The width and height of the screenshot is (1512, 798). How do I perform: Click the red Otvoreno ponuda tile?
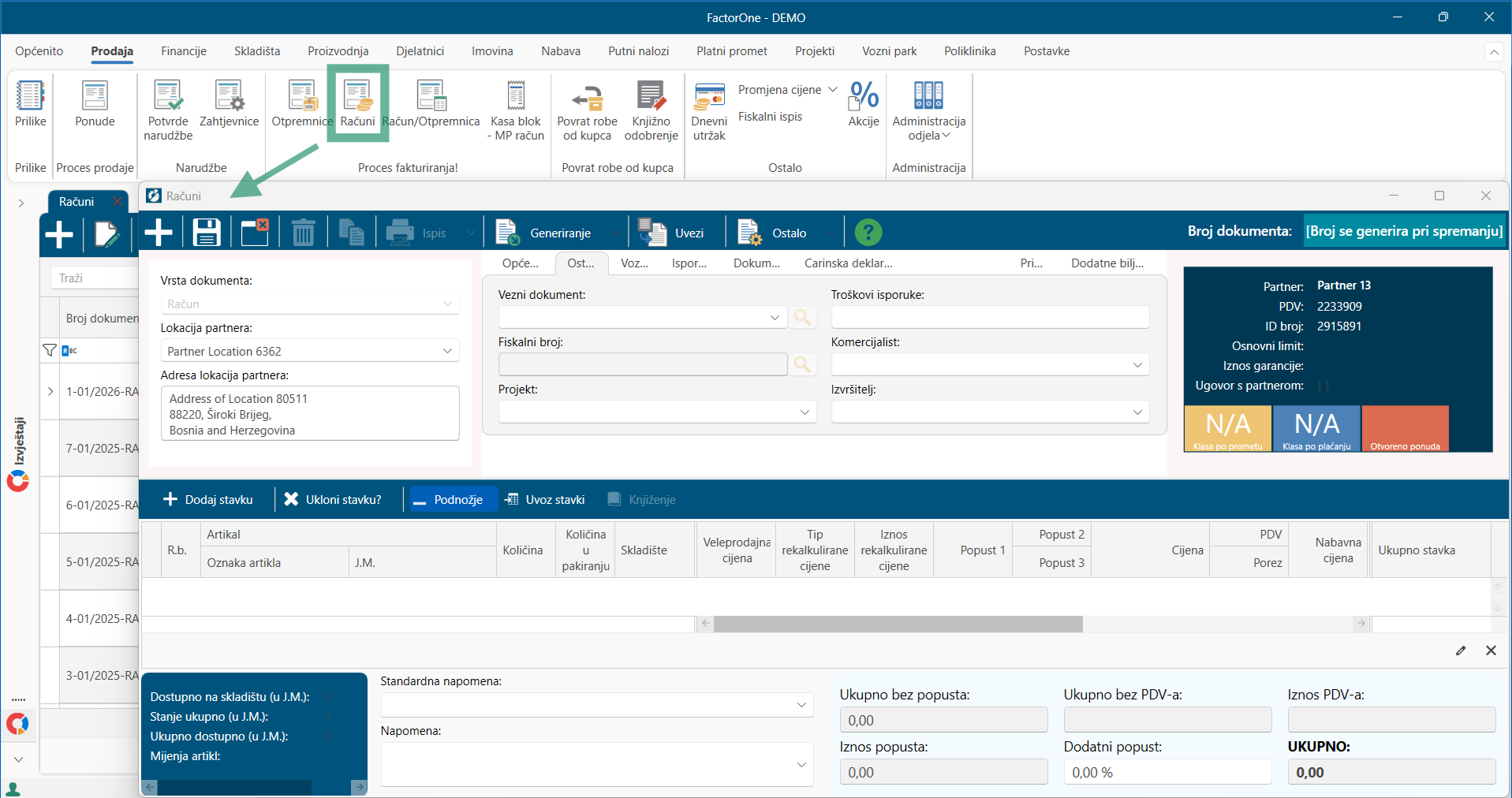tap(1405, 429)
